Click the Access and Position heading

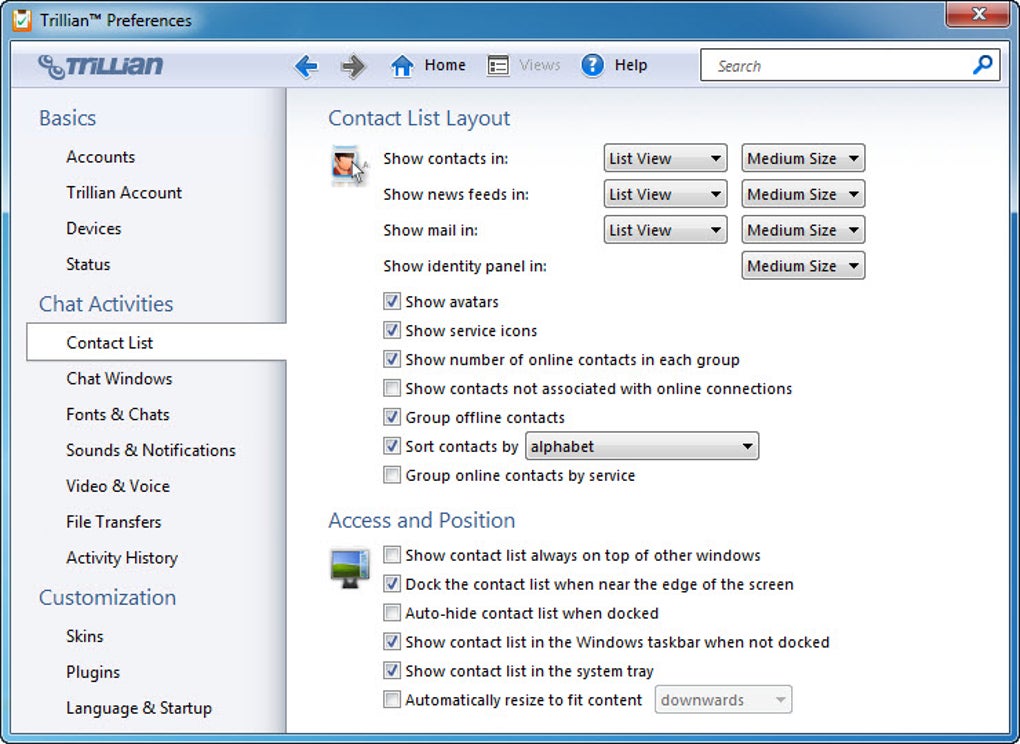[x=422, y=520]
